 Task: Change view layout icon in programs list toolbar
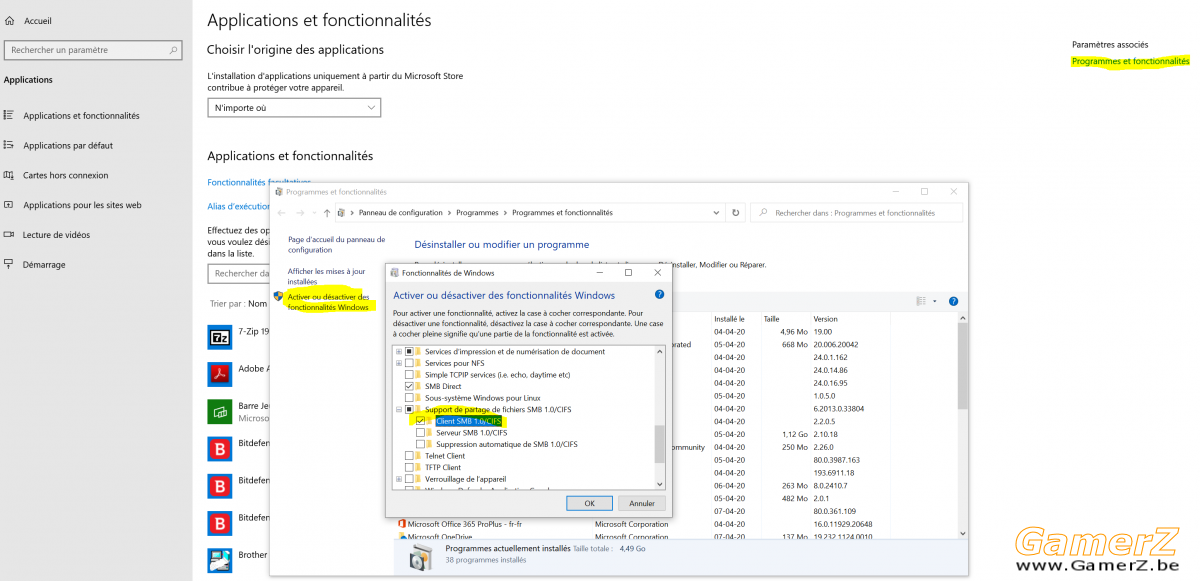click(x=922, y=301)
